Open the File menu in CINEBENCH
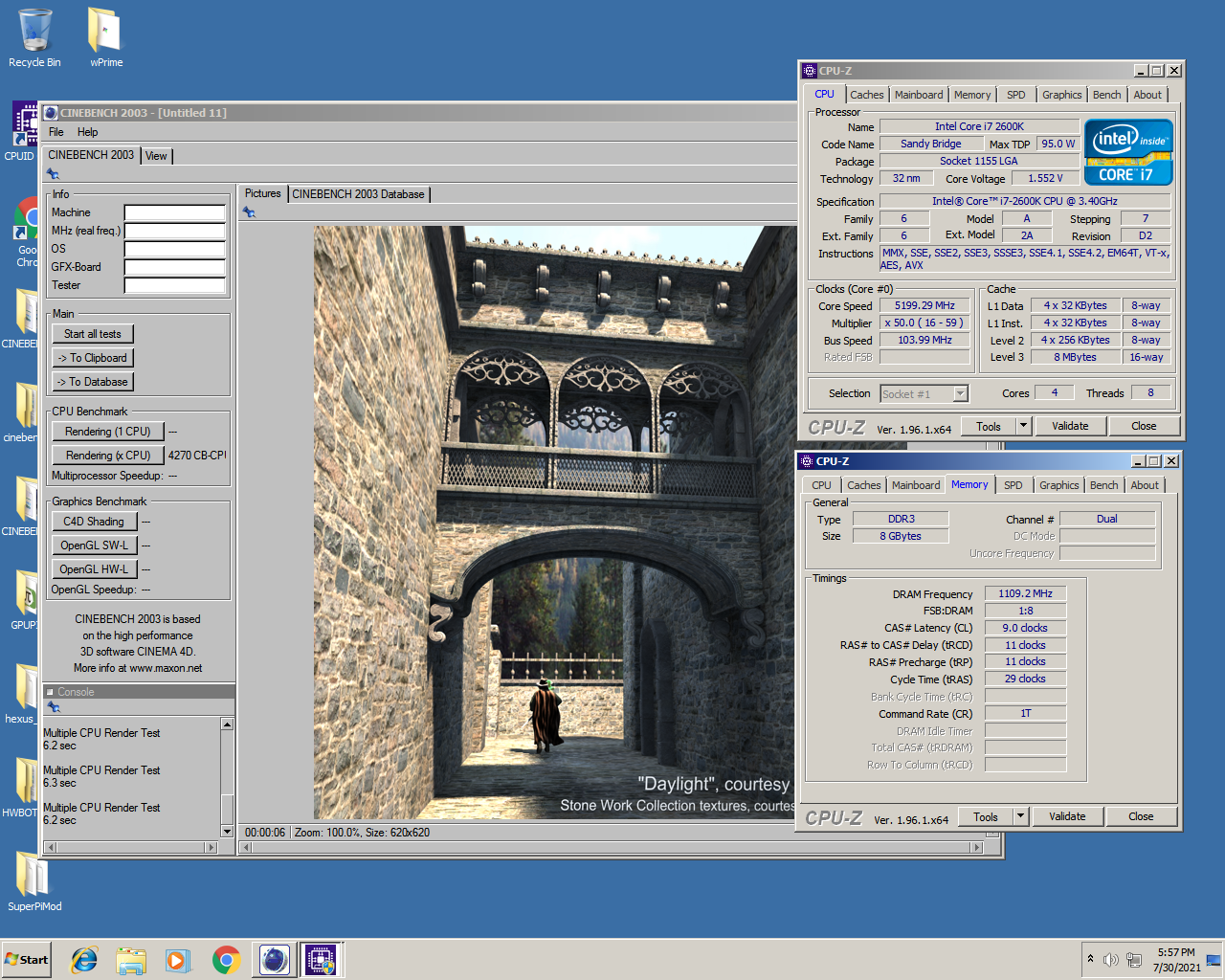This screenshot has width=1225, height=980. [56, 132]
